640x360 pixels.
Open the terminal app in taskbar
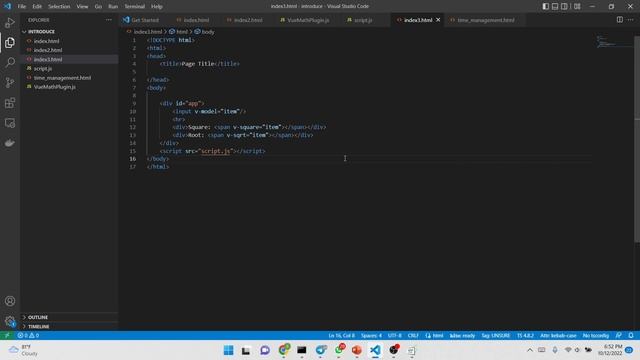[x=302, y=350]
